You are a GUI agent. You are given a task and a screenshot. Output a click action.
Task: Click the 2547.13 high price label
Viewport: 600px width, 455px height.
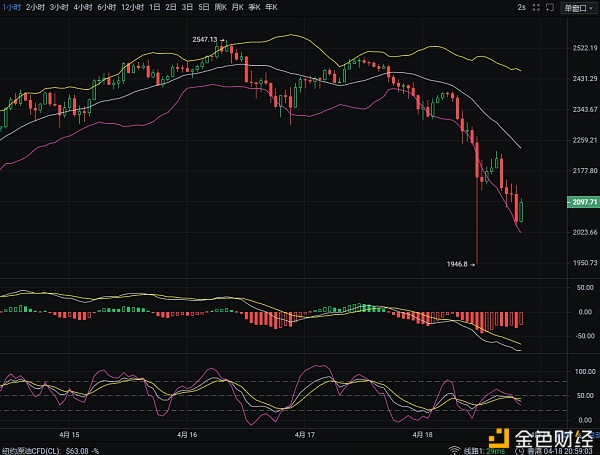(x=205, y=39)
